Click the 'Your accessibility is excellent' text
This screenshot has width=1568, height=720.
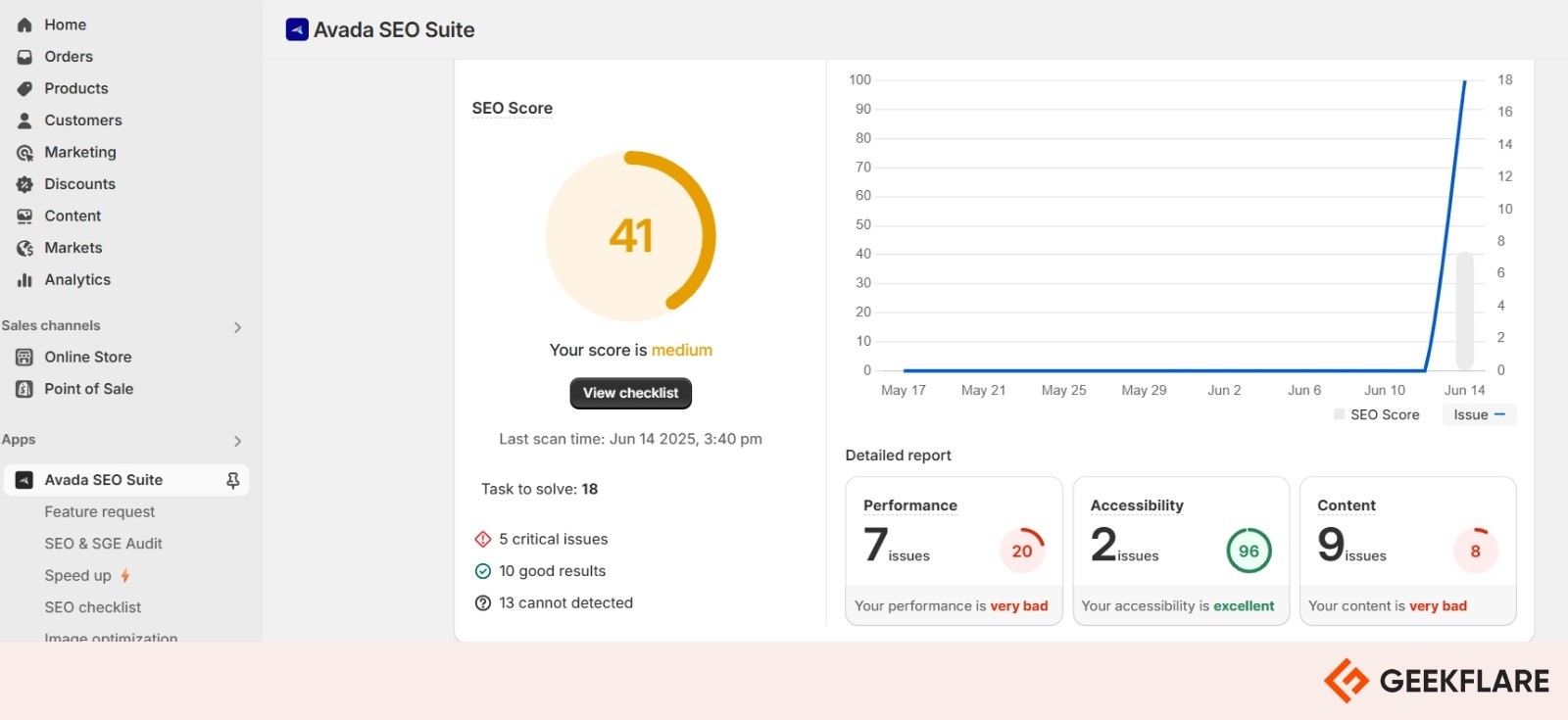click(x=1178, y=606)
